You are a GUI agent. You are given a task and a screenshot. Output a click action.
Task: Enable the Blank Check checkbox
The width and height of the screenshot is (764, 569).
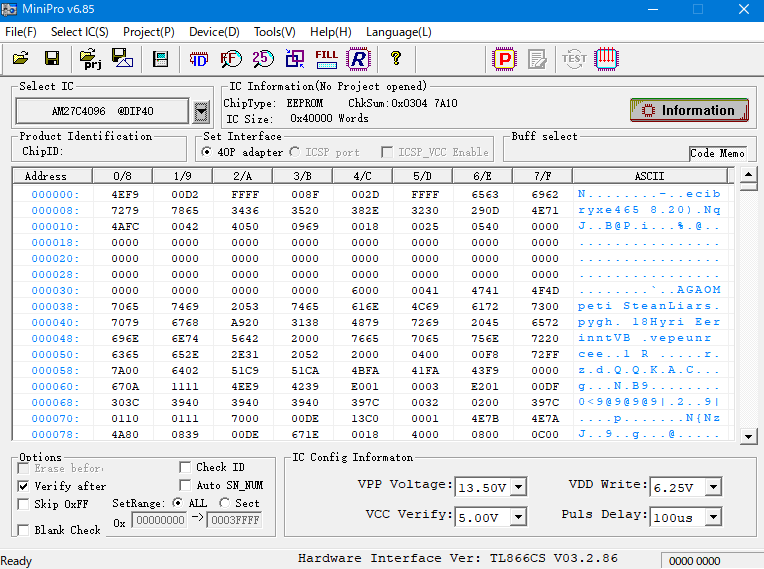tap(23, 530)
